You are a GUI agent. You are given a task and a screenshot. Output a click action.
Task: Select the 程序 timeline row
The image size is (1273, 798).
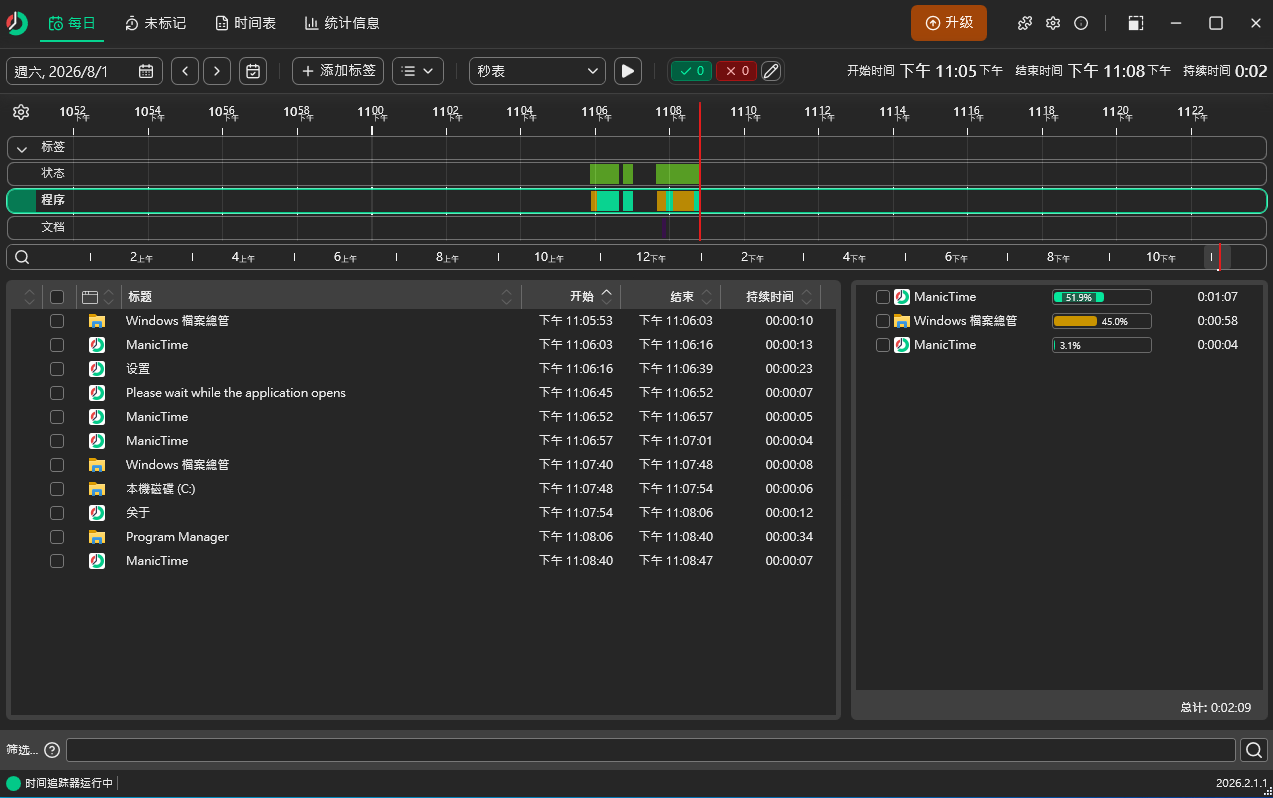(636, 200)
